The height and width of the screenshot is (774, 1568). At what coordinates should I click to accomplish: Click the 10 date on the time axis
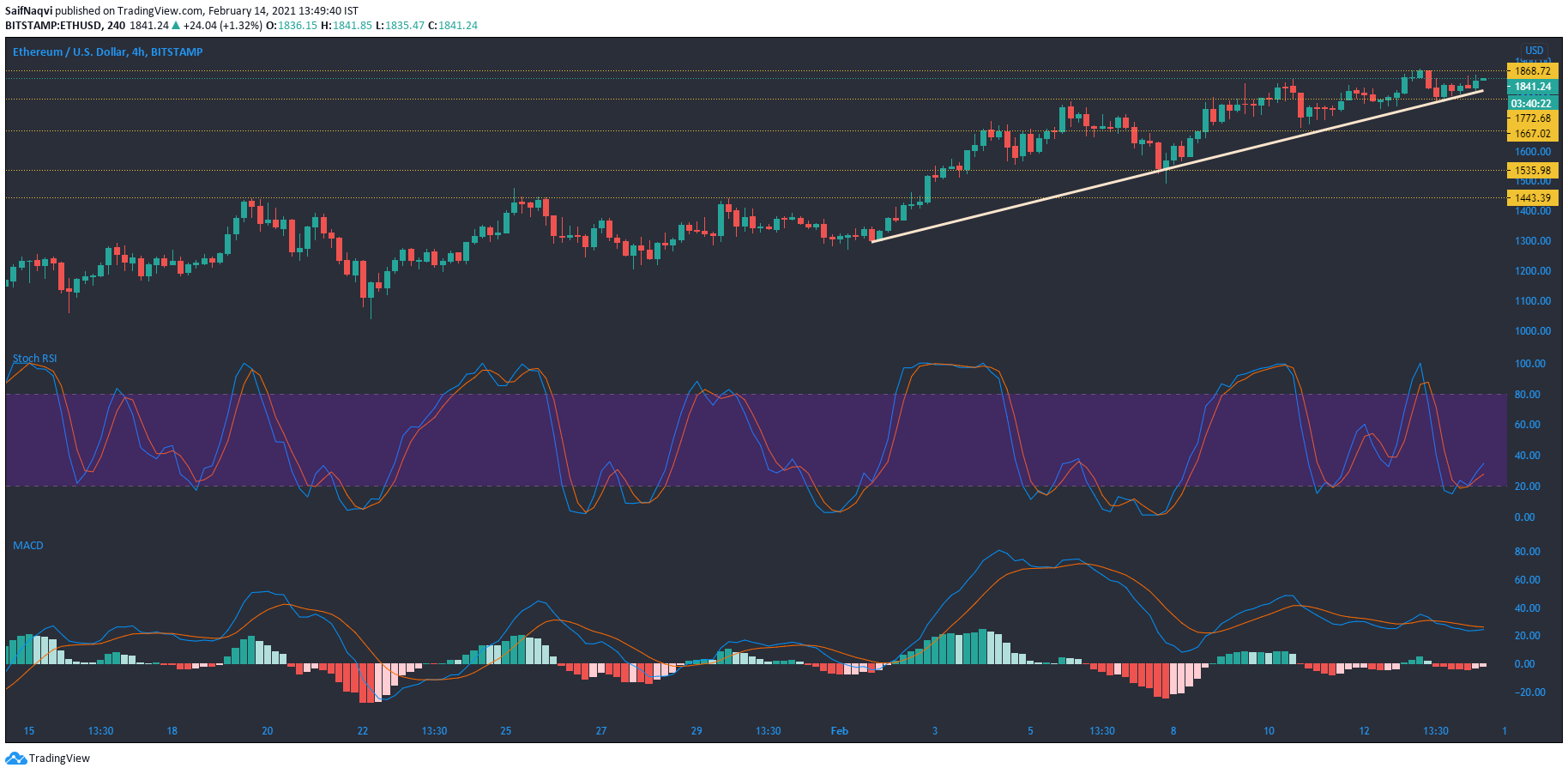coord(1269,731)
